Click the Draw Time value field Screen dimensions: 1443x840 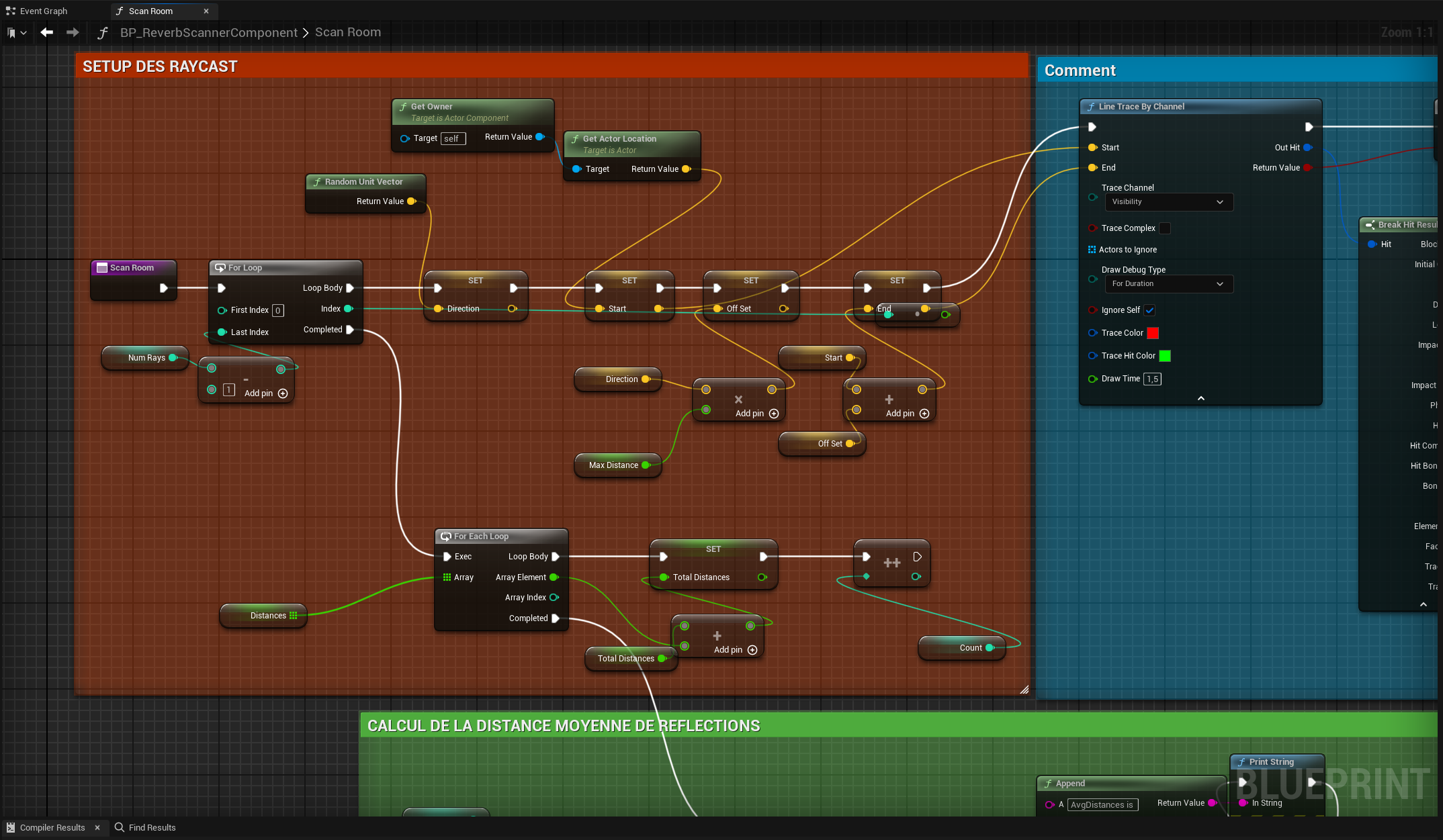pos(1152,379)
